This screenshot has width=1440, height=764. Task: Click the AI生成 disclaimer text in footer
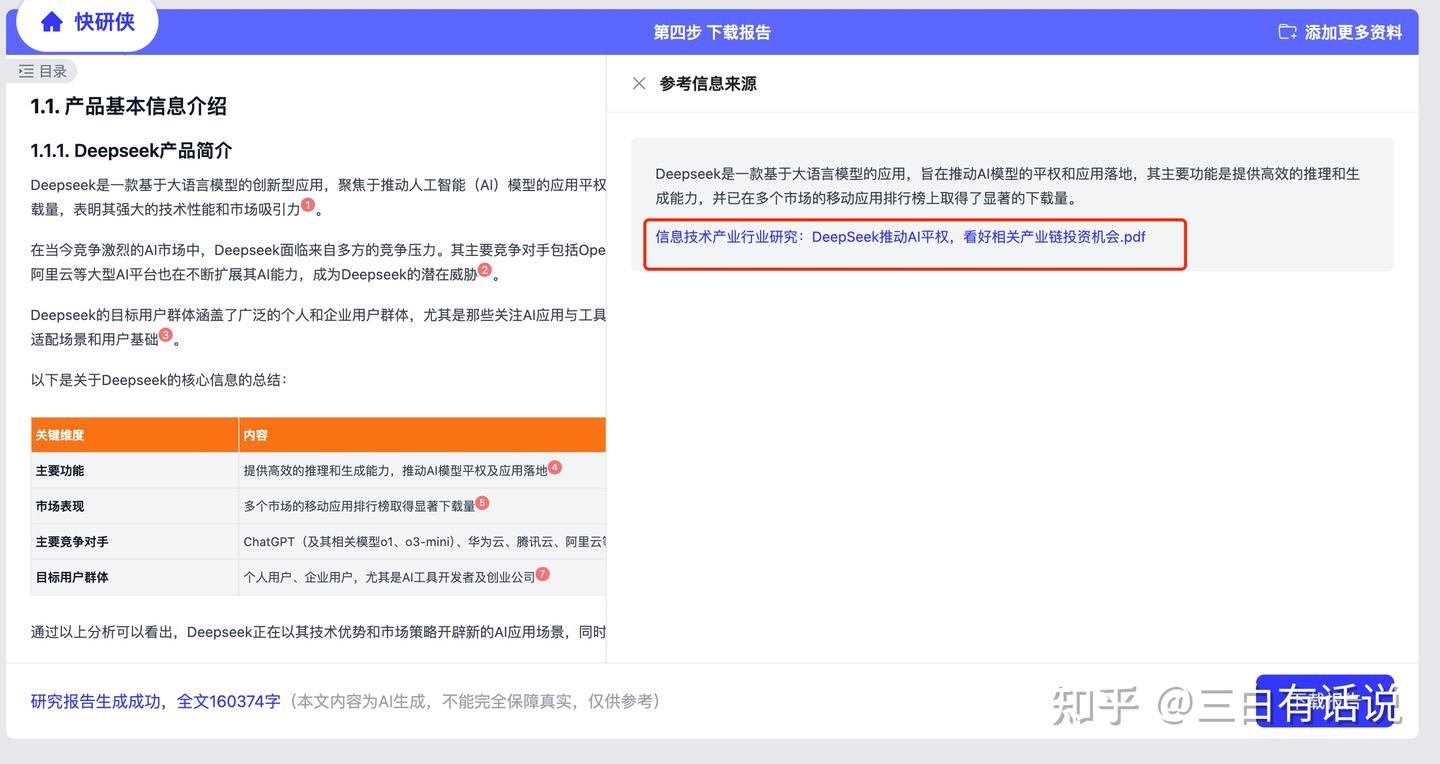(475, 701)
